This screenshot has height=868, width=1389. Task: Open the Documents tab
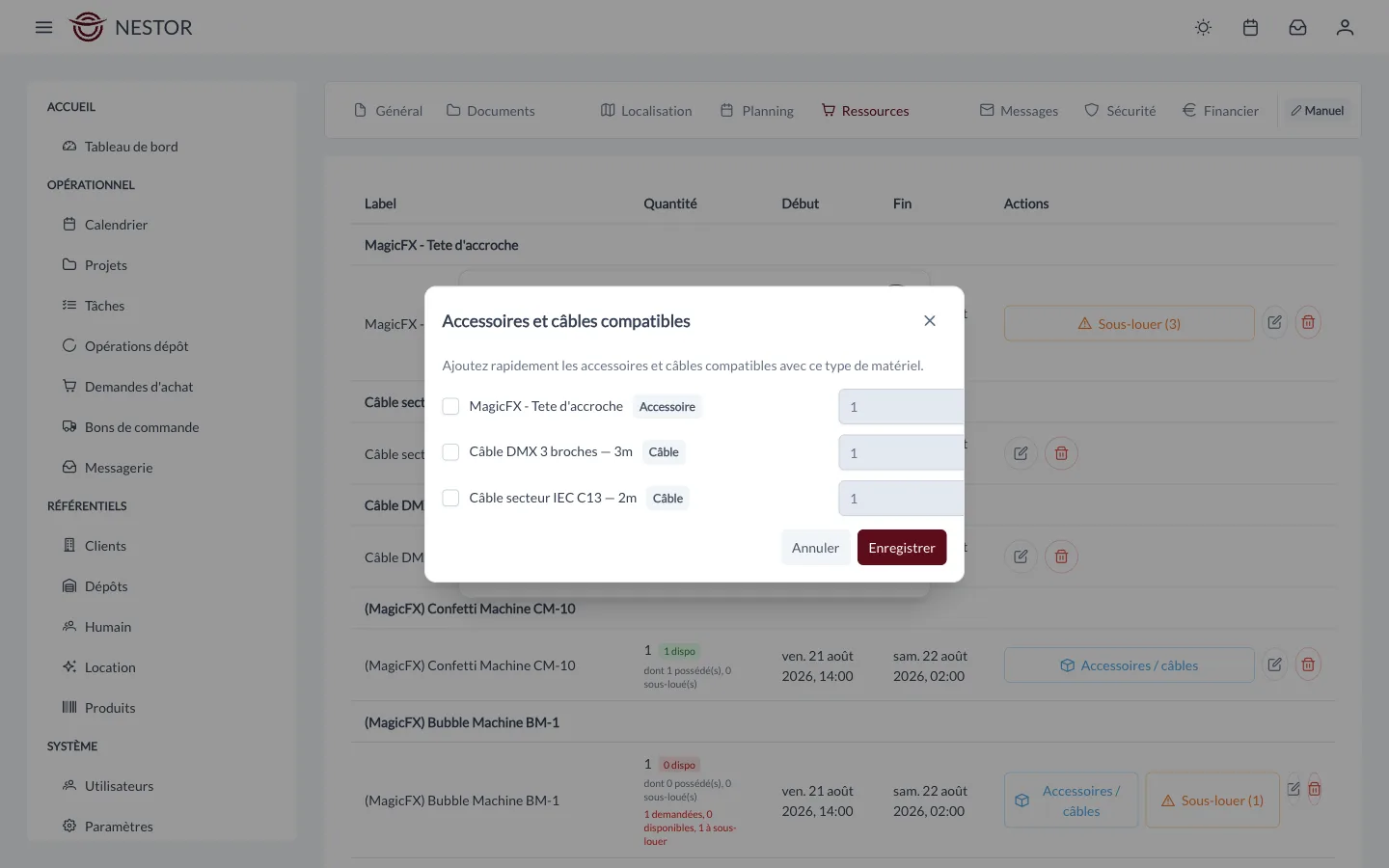tap(490, 111)
